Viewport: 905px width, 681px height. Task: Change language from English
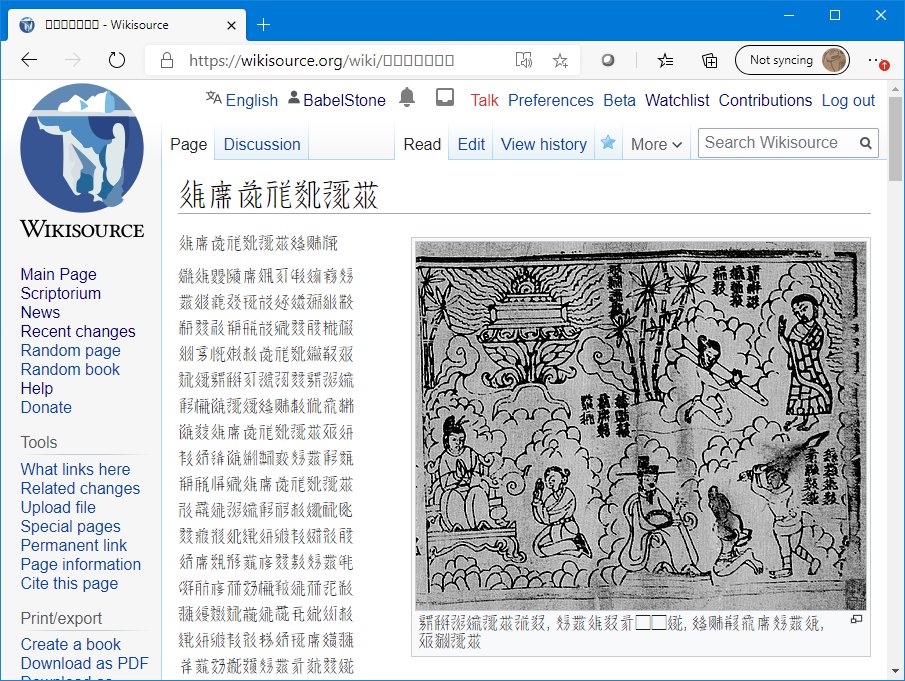coord(252,100)
